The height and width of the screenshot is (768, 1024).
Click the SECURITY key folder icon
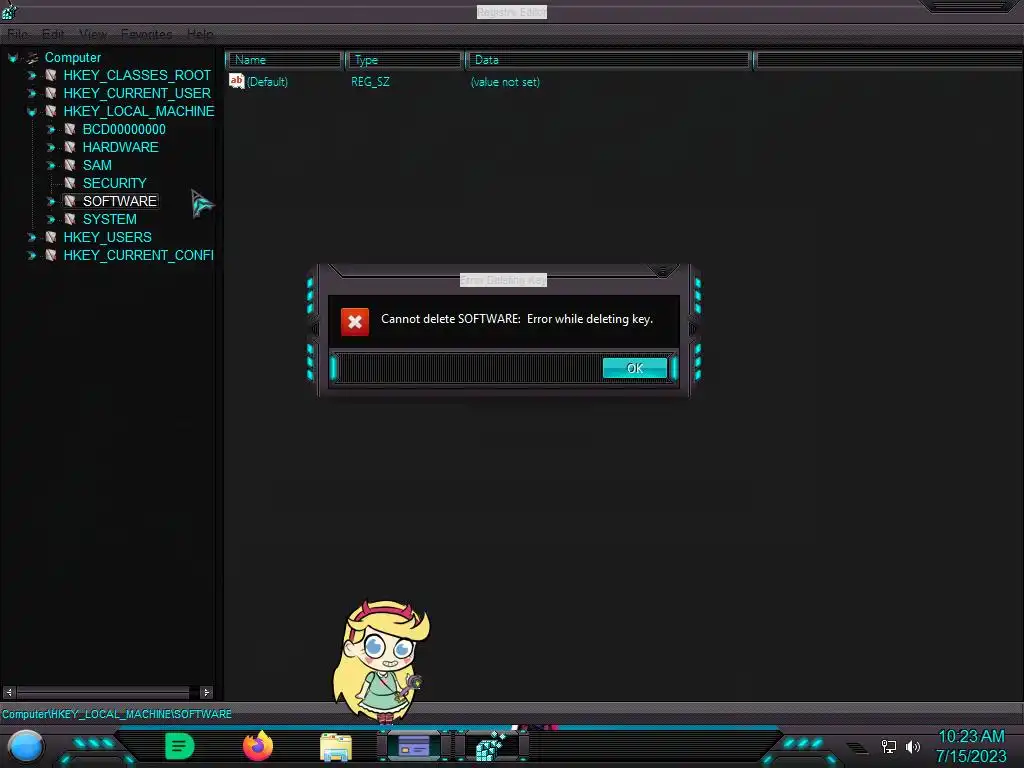click(70, 184)
